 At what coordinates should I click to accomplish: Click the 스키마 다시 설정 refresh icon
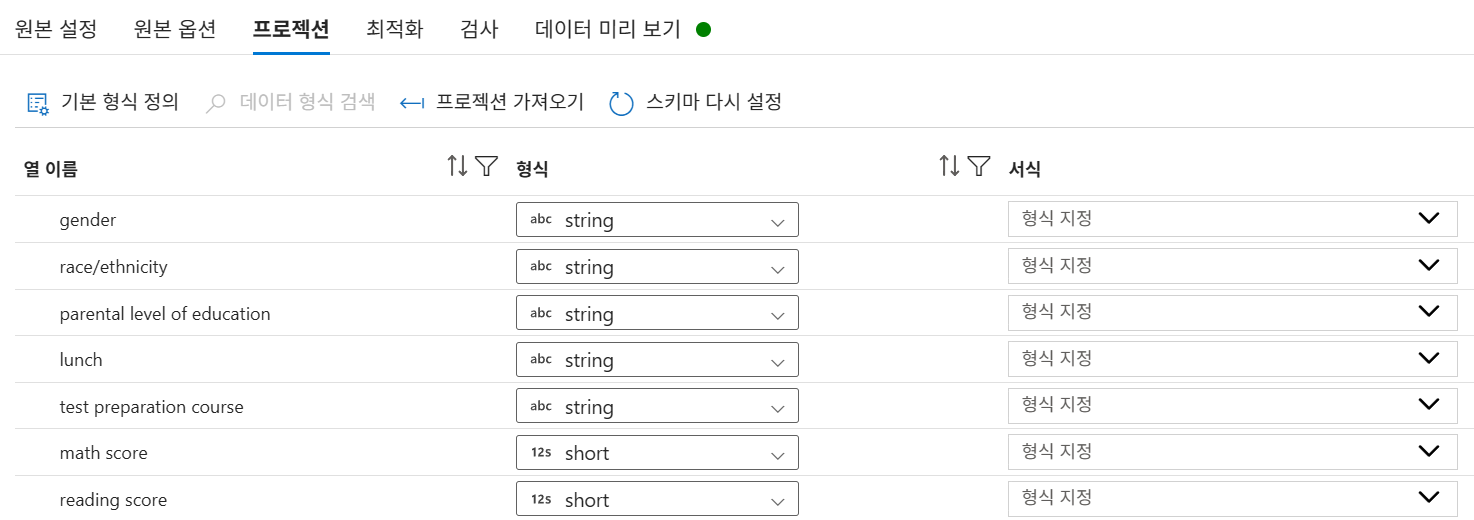pos(622,103)
